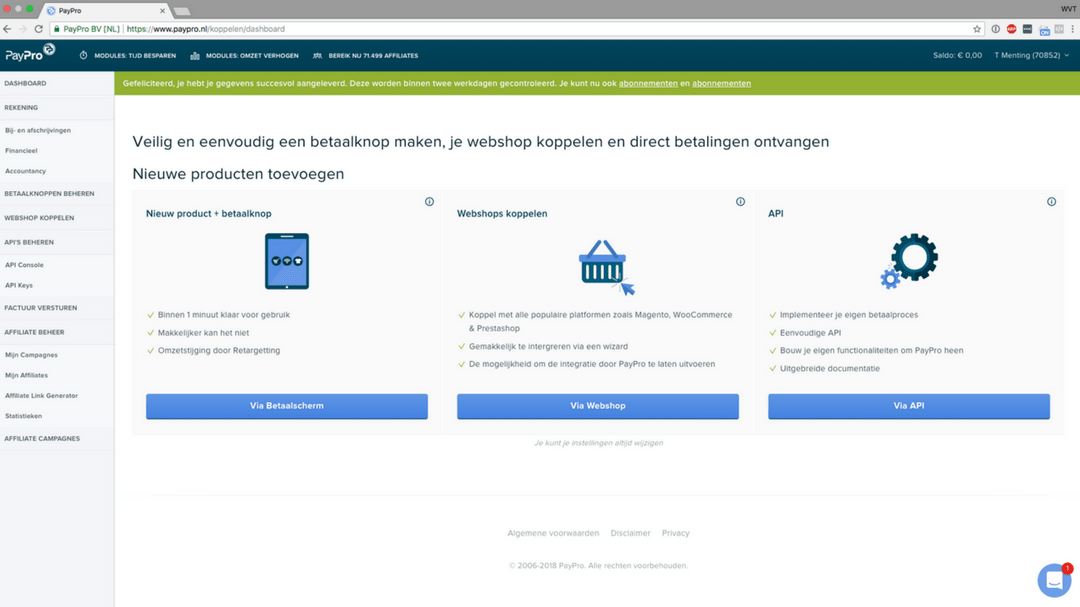Click clock icon next to Modules: Tijd besparen
Screen dimensions: 1080x607
83,55
